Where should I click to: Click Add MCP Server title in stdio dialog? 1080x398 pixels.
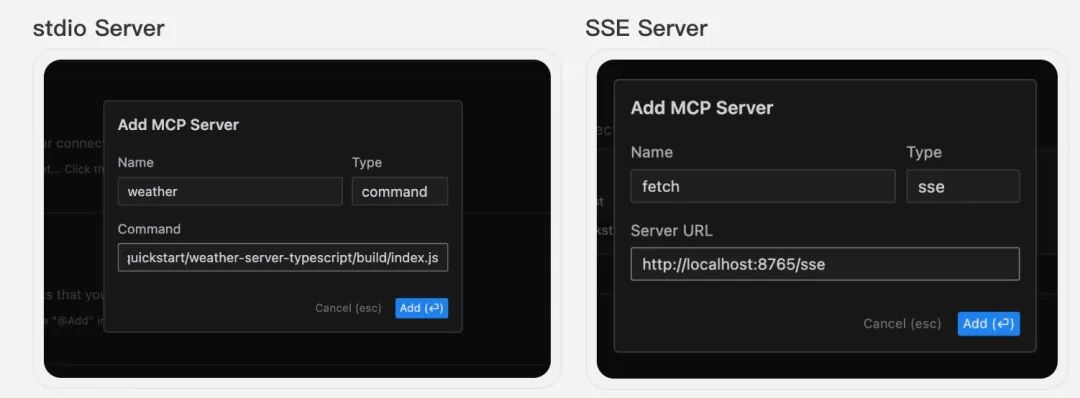click(178, 125)
